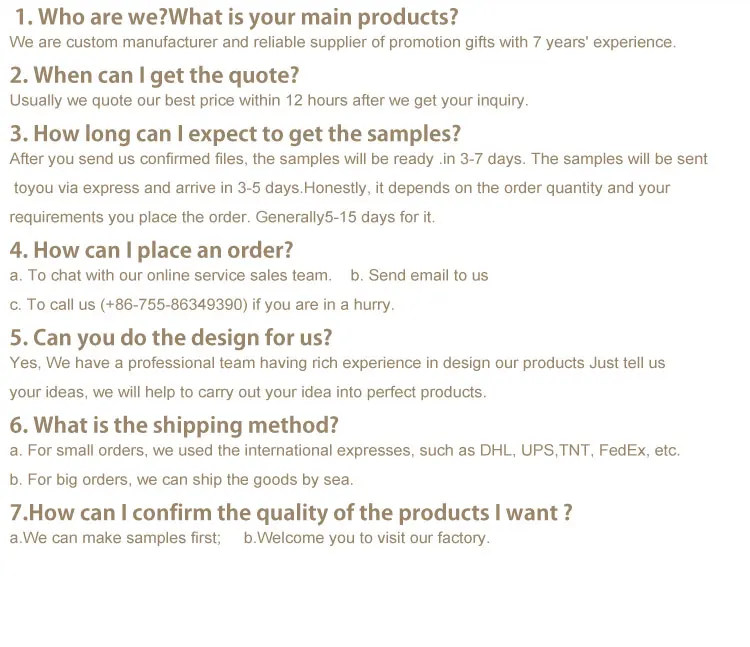
Task: Click the "carry out your idea into perfect products" line
Action: [247, 392]
